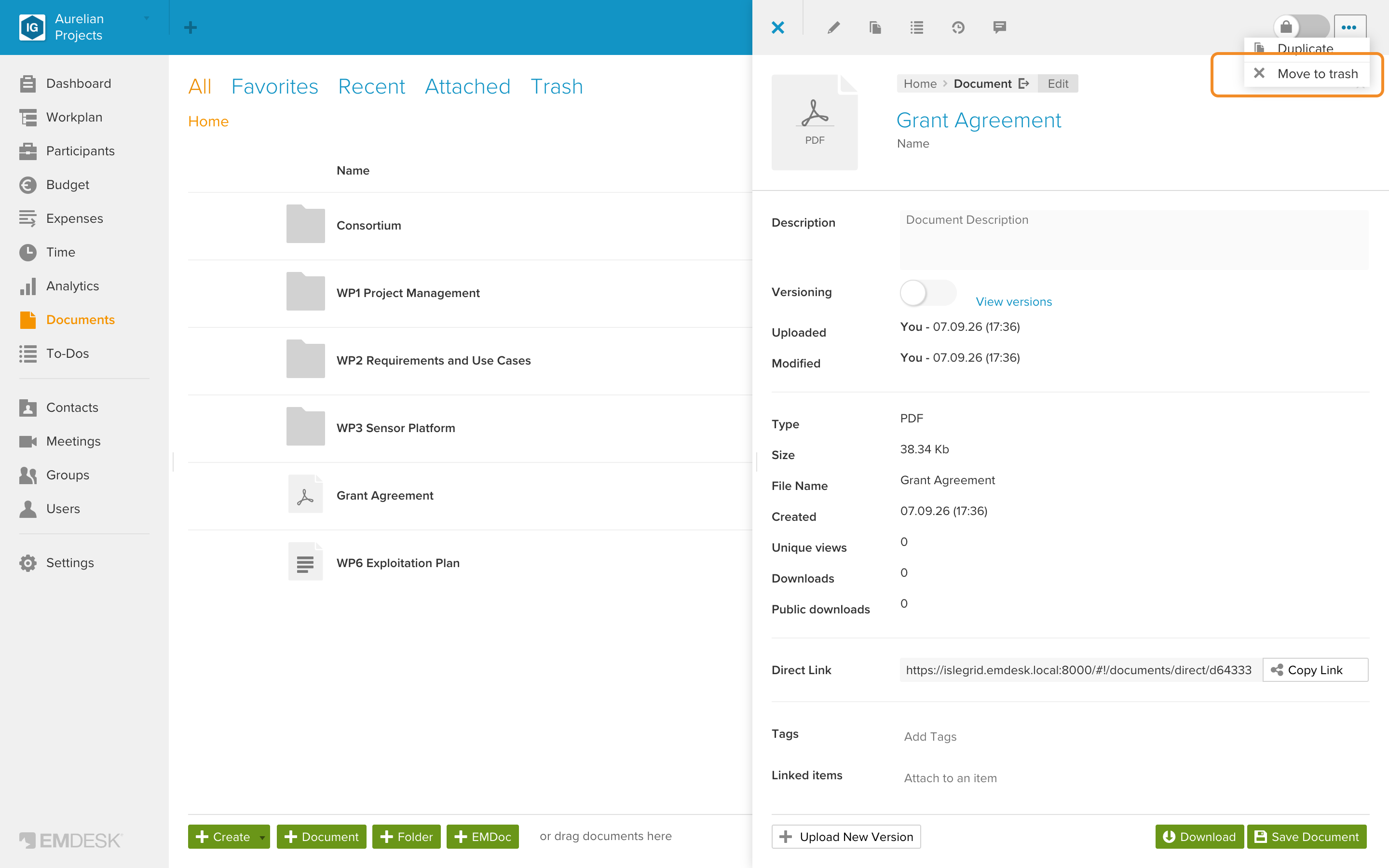1389x868 pixels.
Task: Click Upload New Version button
Action: pyautogui.click(x=846, y=837)
